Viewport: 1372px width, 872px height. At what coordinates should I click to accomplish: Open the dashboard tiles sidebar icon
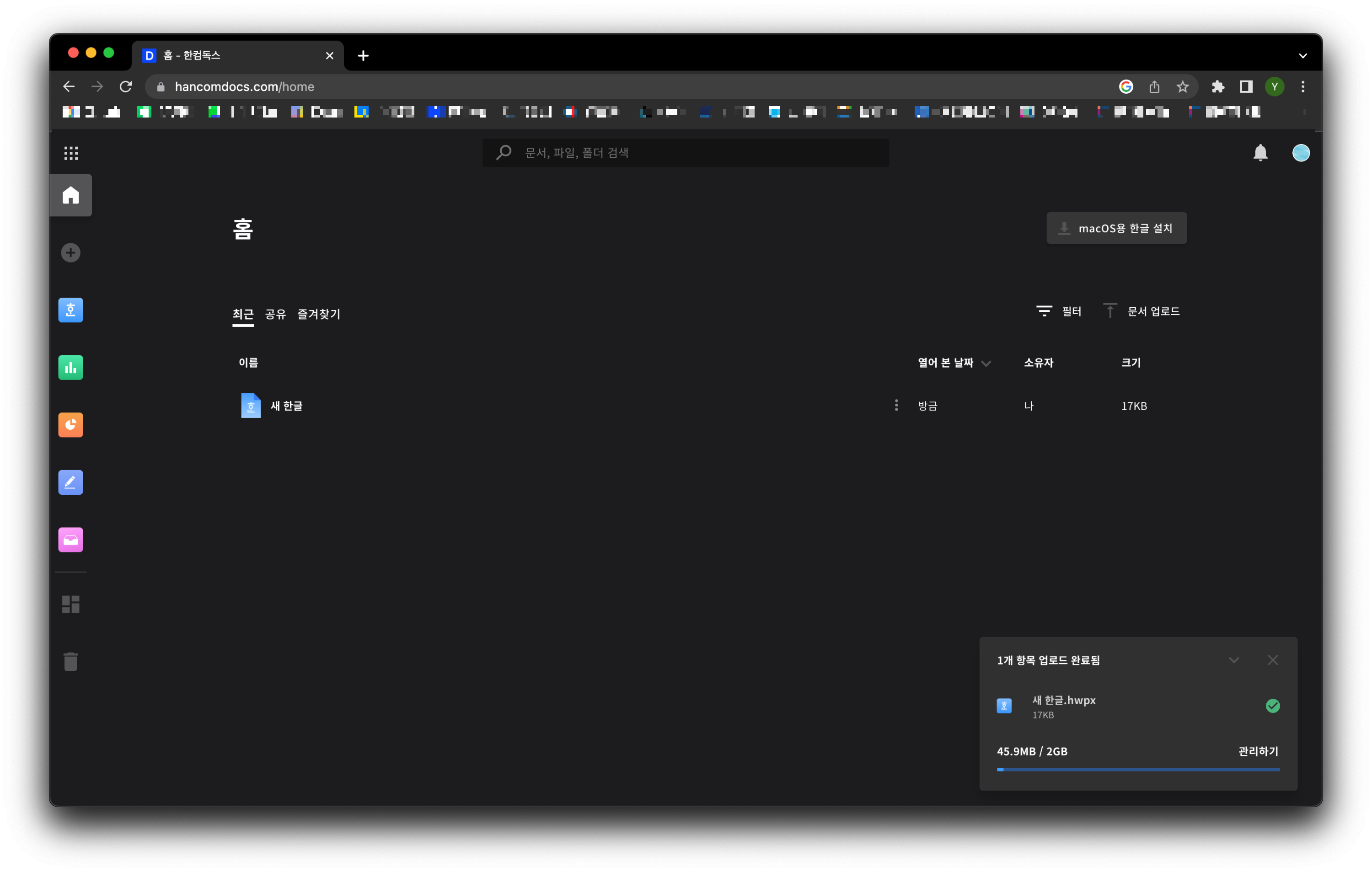[70, 604]
